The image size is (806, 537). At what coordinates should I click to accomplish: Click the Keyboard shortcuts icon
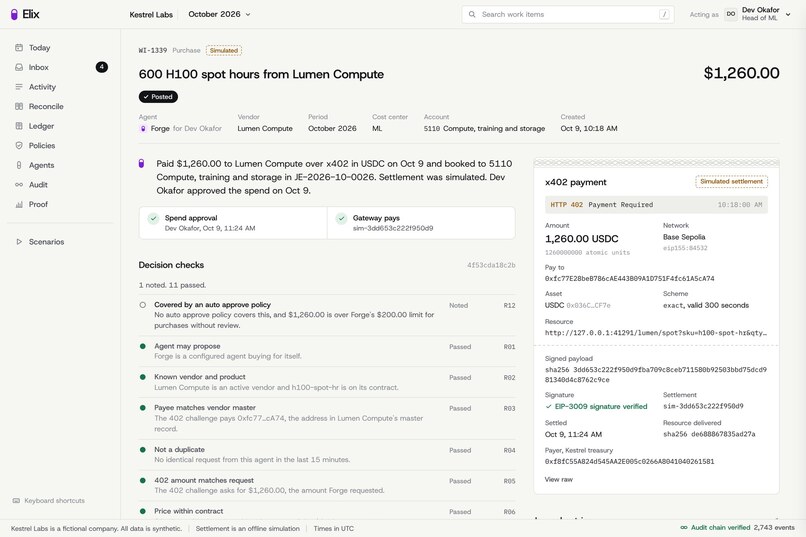(16, 501)
